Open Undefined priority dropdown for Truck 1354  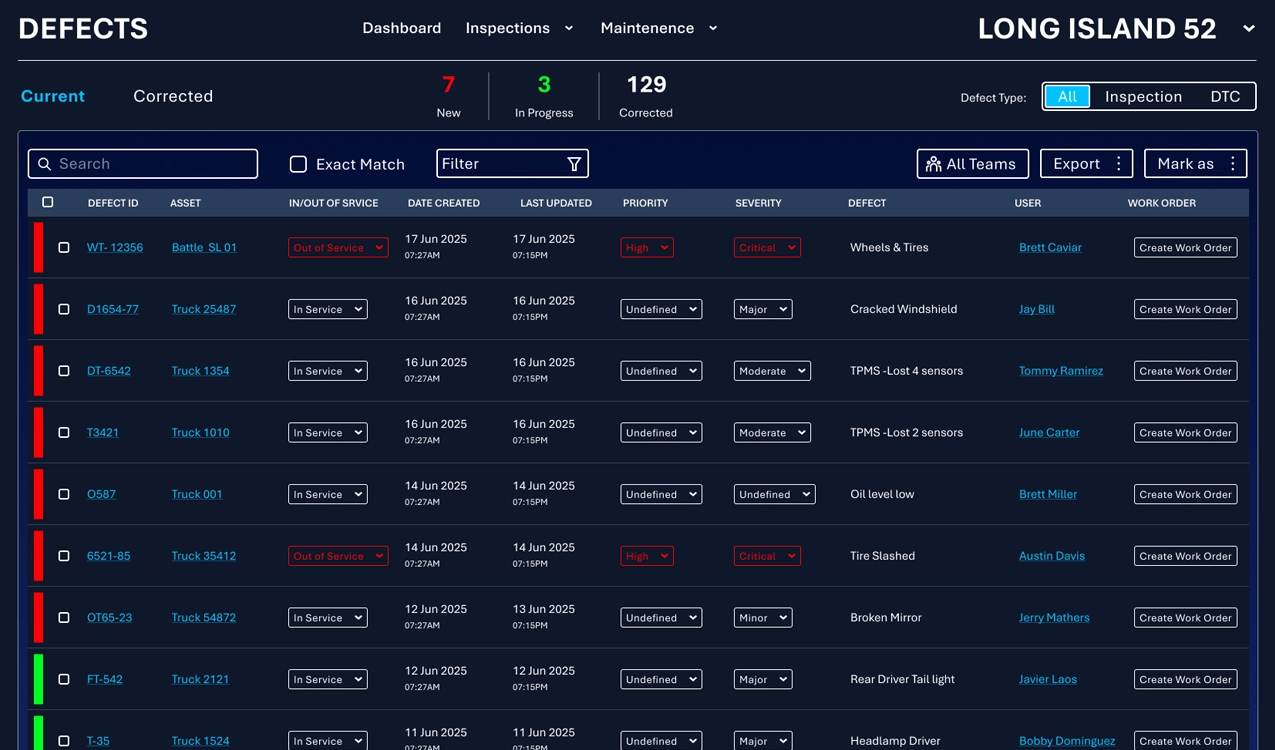click(x=661, y=371)
